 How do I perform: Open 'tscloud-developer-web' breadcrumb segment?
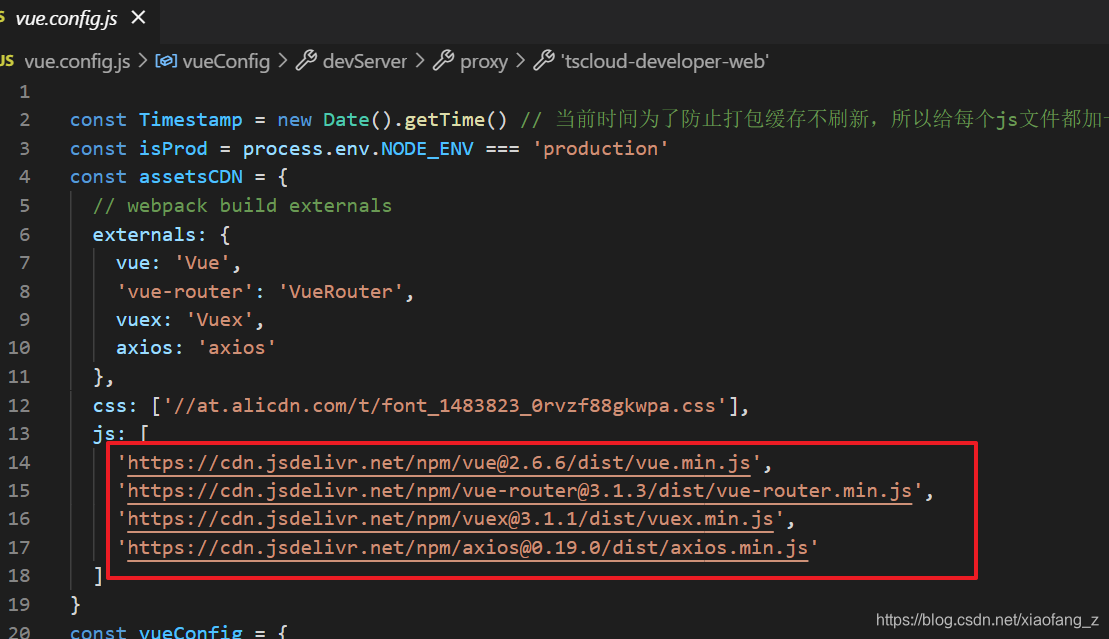point(664,62)
